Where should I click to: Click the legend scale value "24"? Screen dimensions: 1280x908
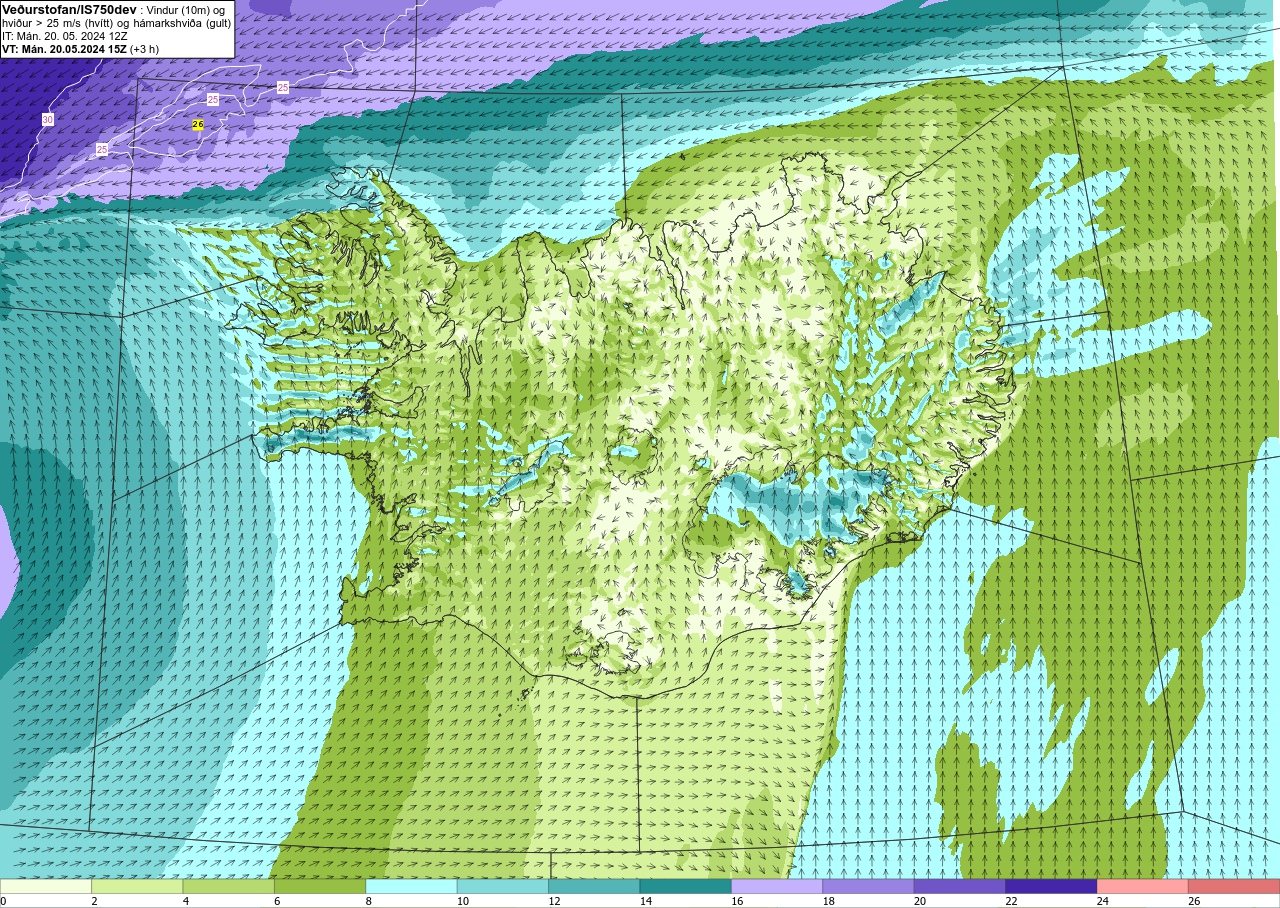1102,901
